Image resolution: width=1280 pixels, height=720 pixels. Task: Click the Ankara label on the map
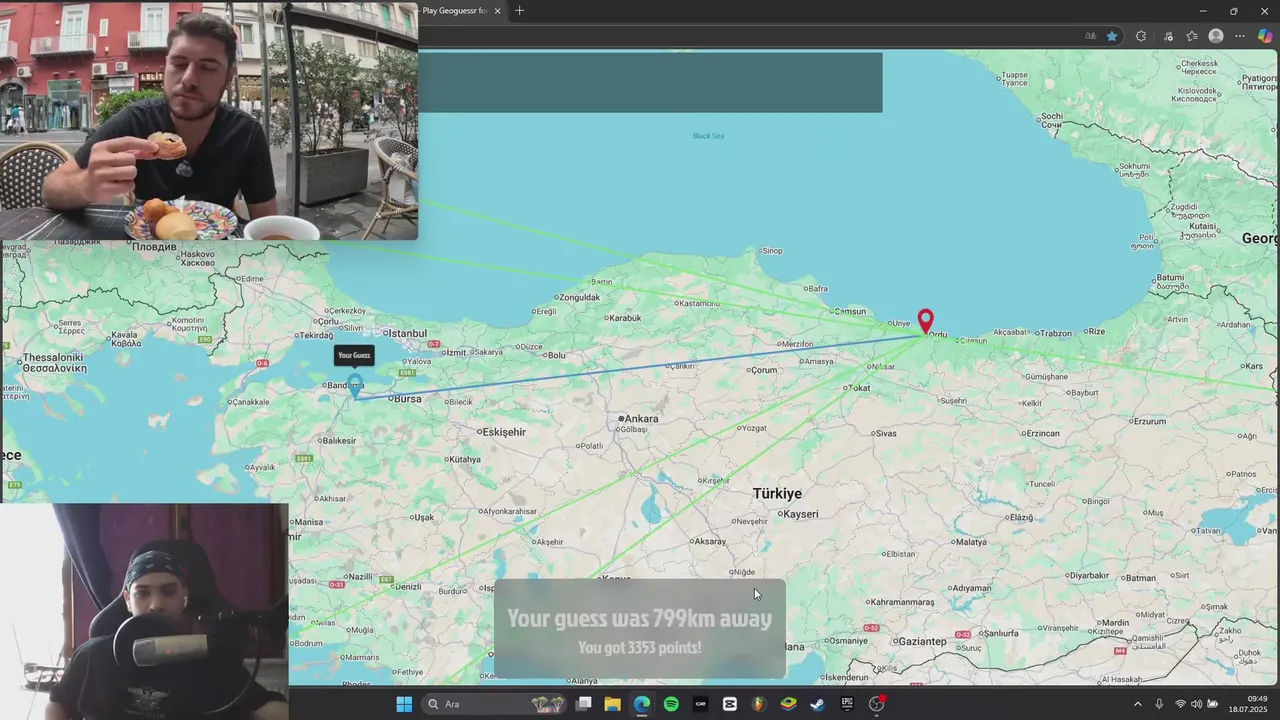pos(641,419)
